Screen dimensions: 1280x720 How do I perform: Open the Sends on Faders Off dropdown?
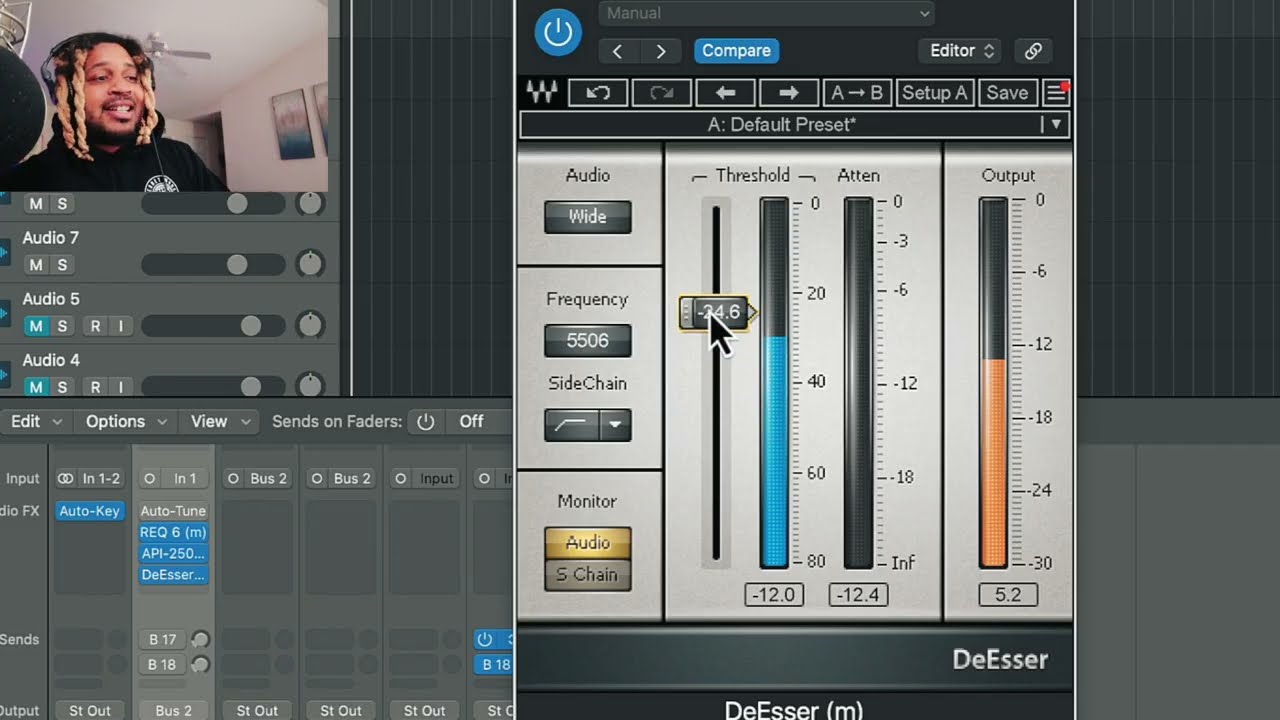pos(478,422)
